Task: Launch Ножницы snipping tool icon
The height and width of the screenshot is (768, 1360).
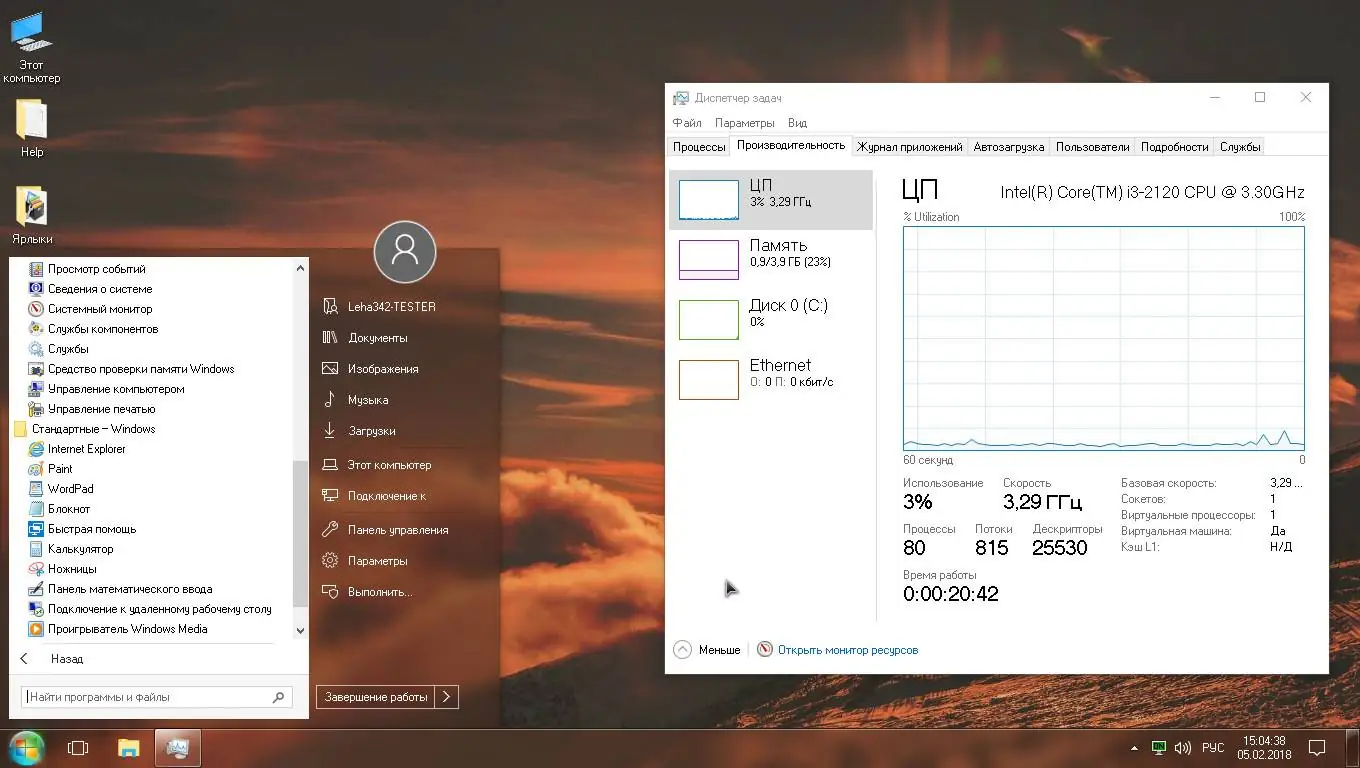Action: (37, 569)
